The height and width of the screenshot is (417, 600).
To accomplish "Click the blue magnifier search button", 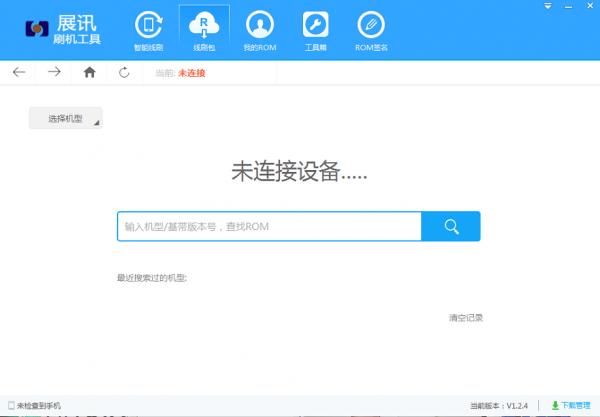I will coord(450,226).
